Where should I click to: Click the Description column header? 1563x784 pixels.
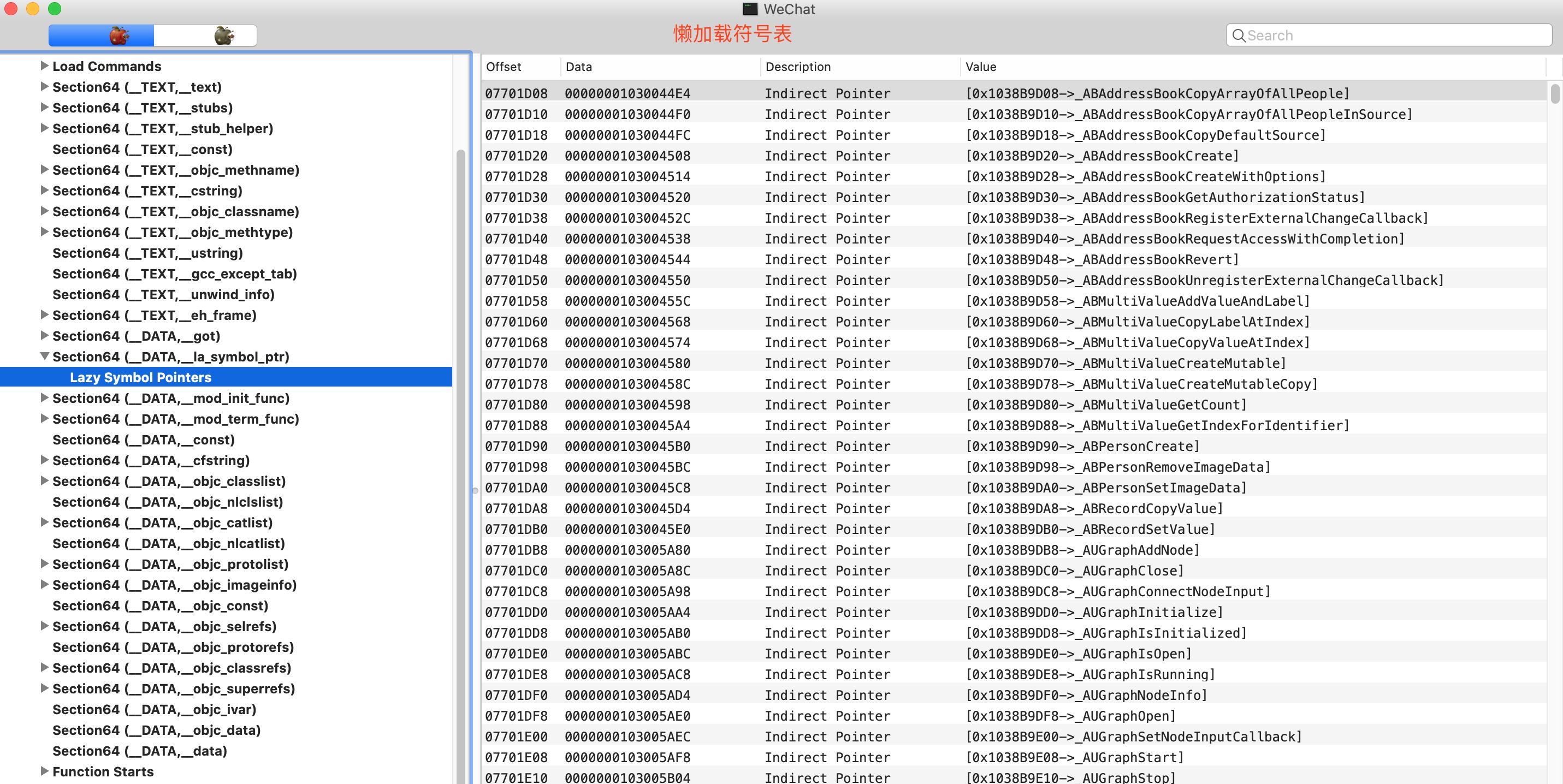pyautogui.click(x=860, y=67)
